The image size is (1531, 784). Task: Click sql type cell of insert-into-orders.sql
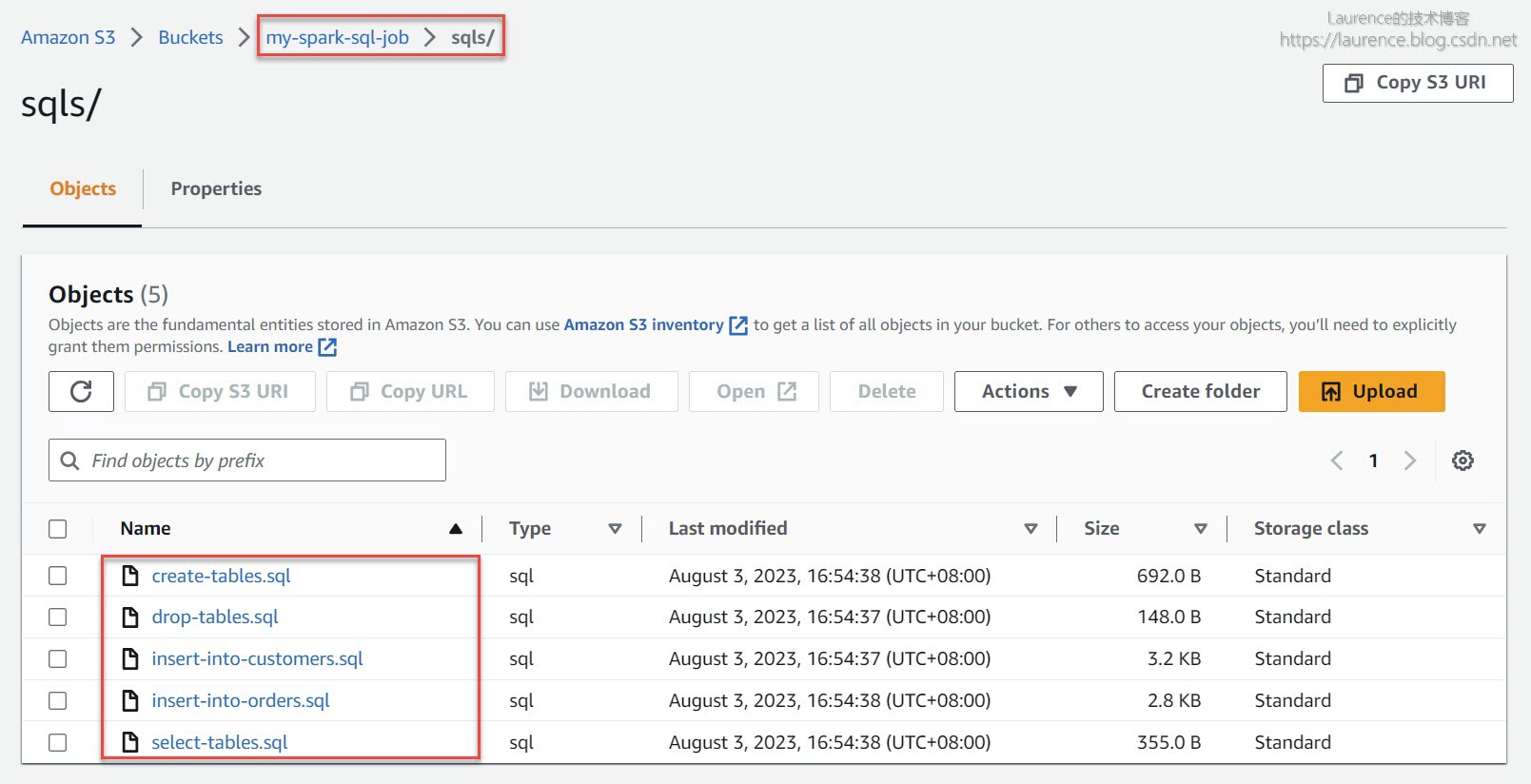(521, 700)
